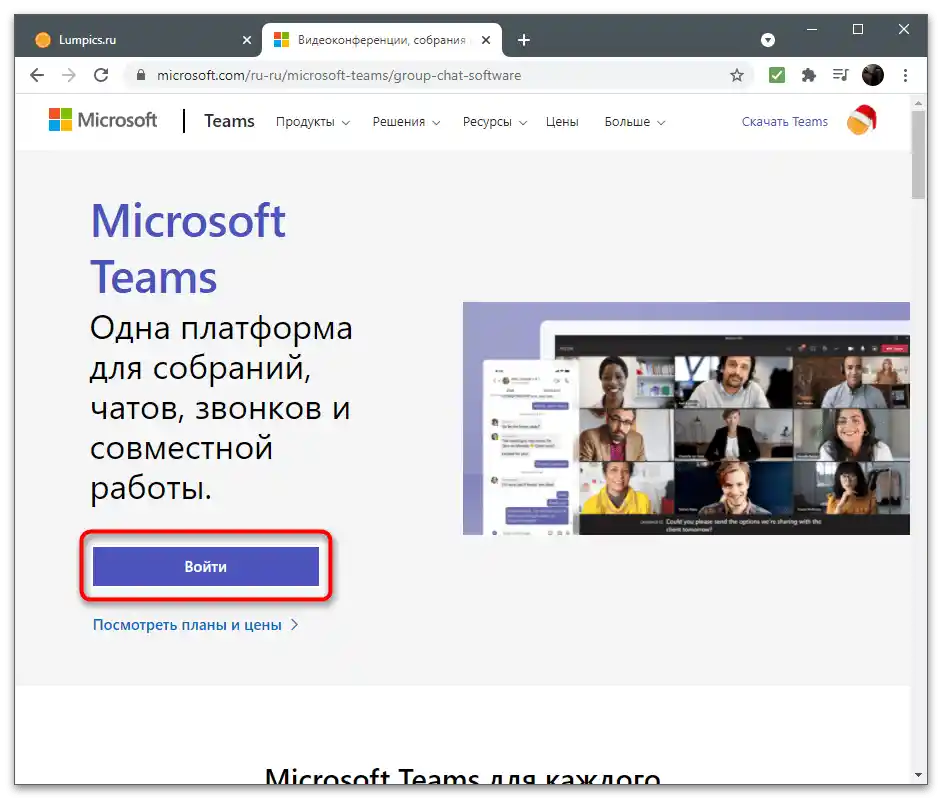Open the Extensions puzzle icon

click(809, 75)
